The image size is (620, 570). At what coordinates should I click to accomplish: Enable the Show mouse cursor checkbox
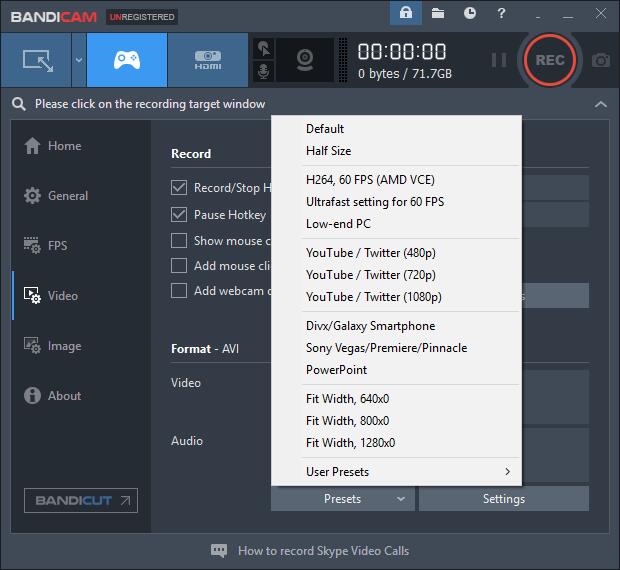point(179,240)
